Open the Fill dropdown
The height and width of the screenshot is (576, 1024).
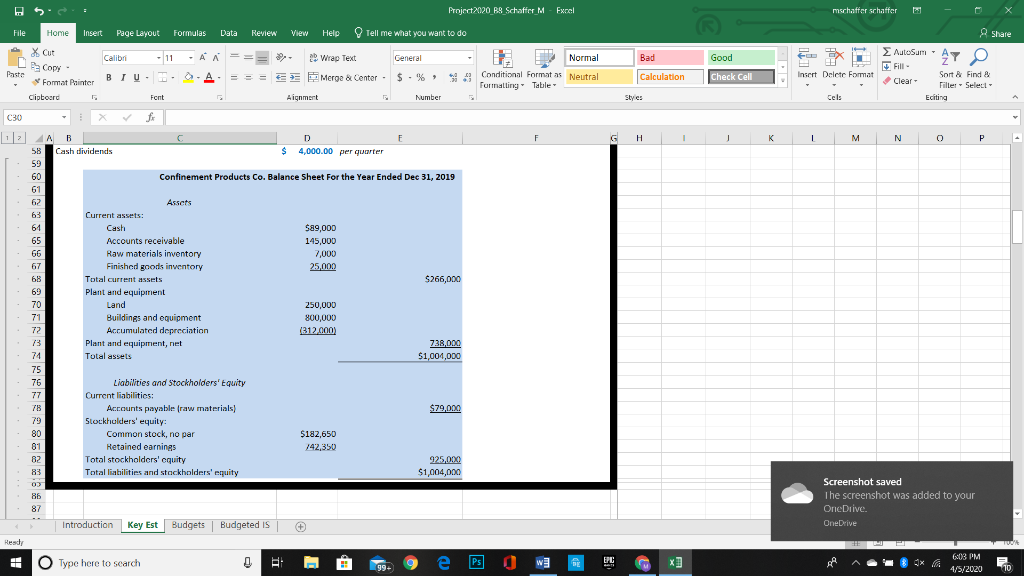(896, 67)
